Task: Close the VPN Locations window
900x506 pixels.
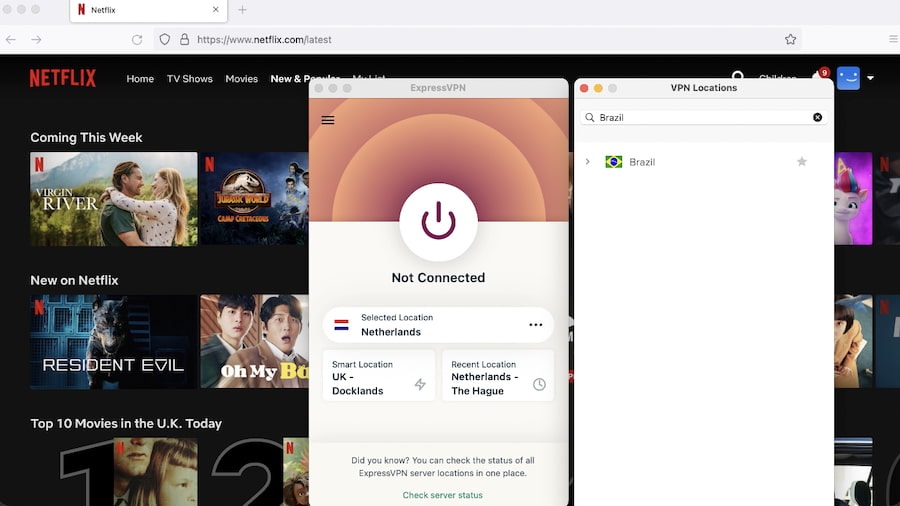Action: 584,88
